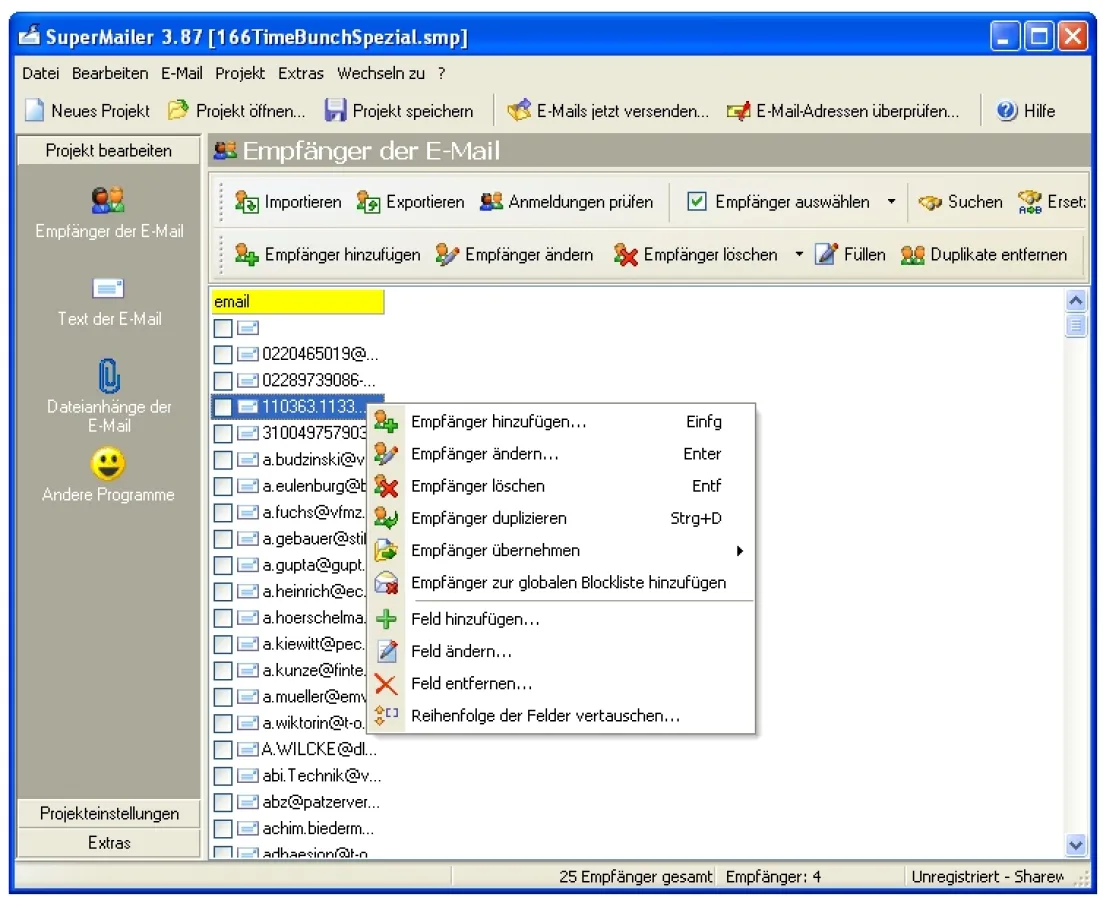Screen dimensions: 1103x900
Task: Click the Suchen toolbar icon
Action: pos(930,202)
